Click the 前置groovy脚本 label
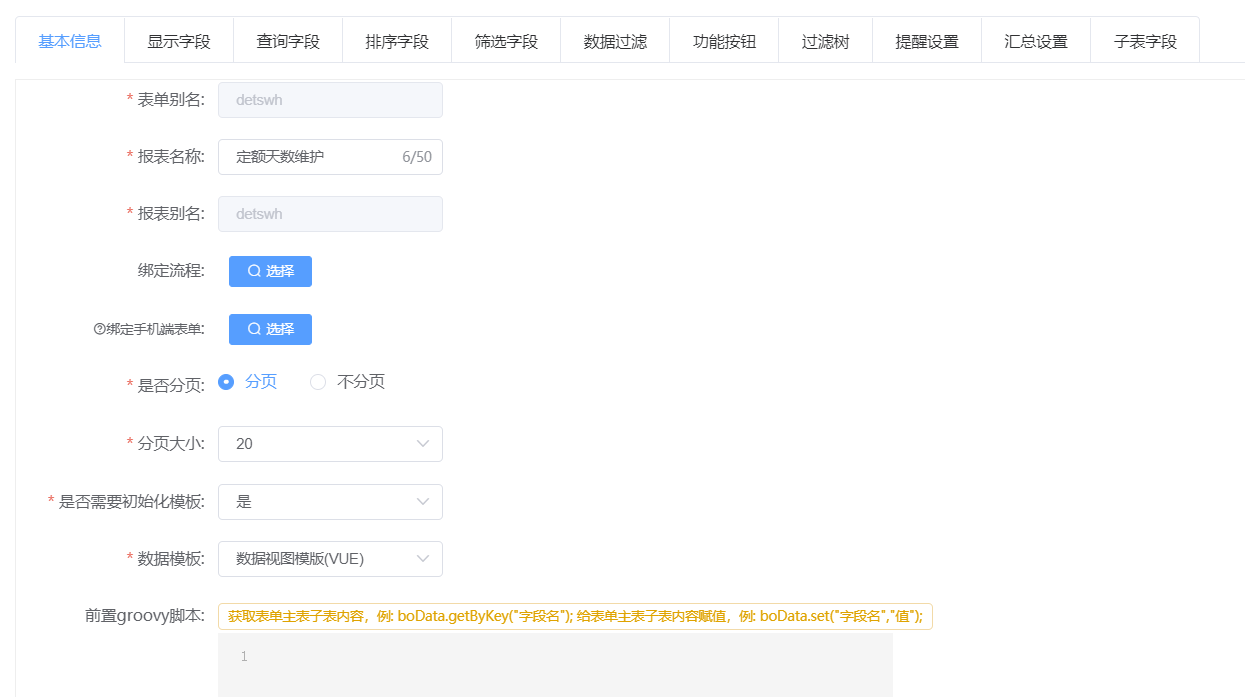The height and width of the screenshot is (697, 1245). [145, 616]
